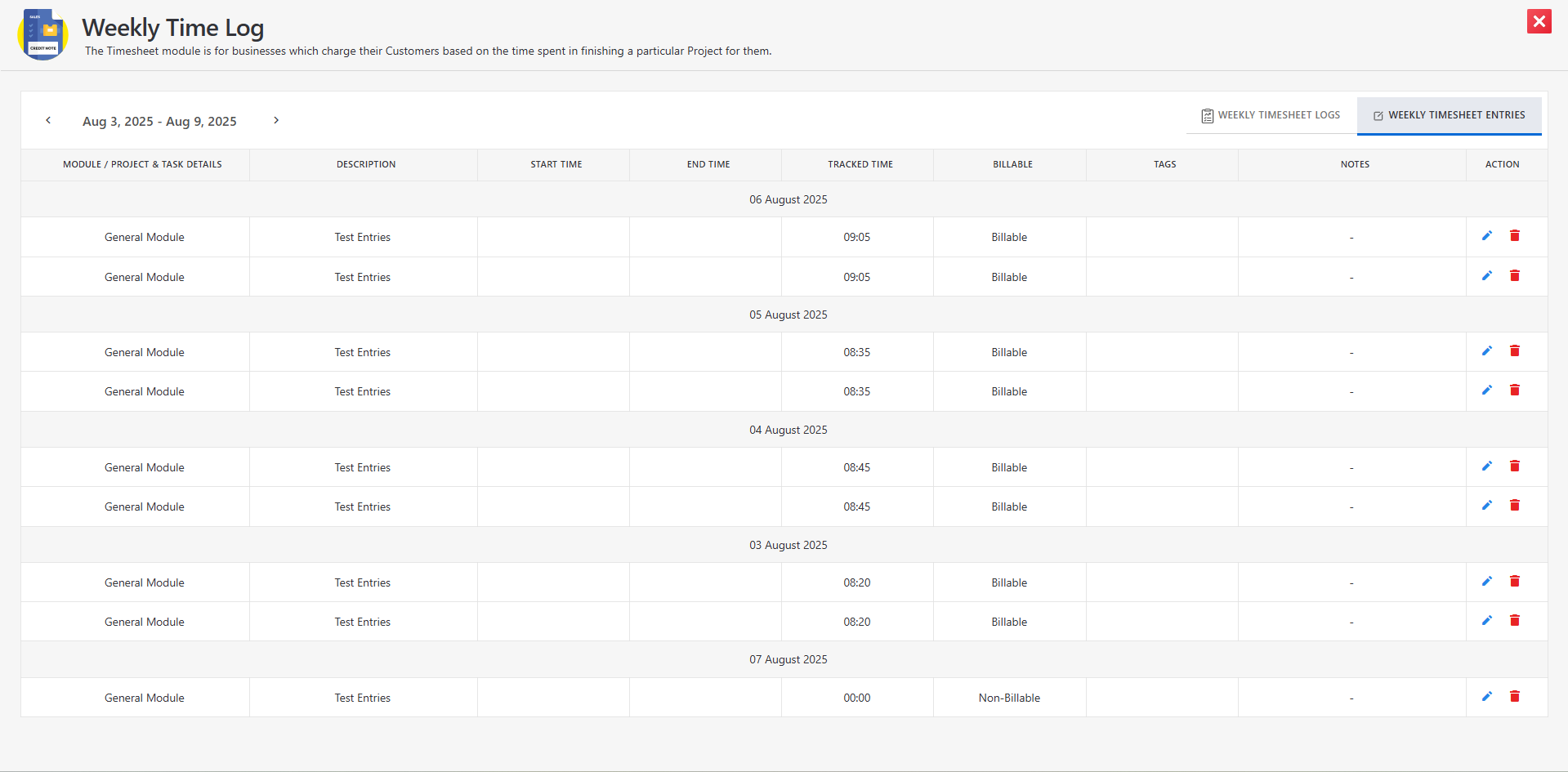Edit the first 04 August 2025 entry

coord(1486,466)
